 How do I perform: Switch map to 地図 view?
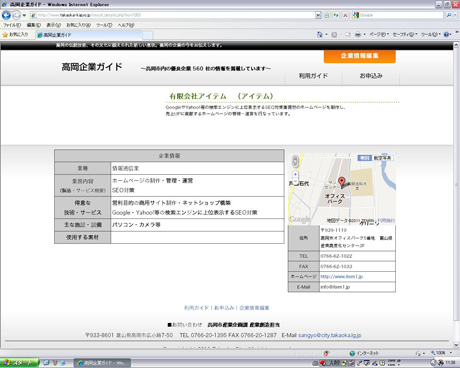click(364, 158)
